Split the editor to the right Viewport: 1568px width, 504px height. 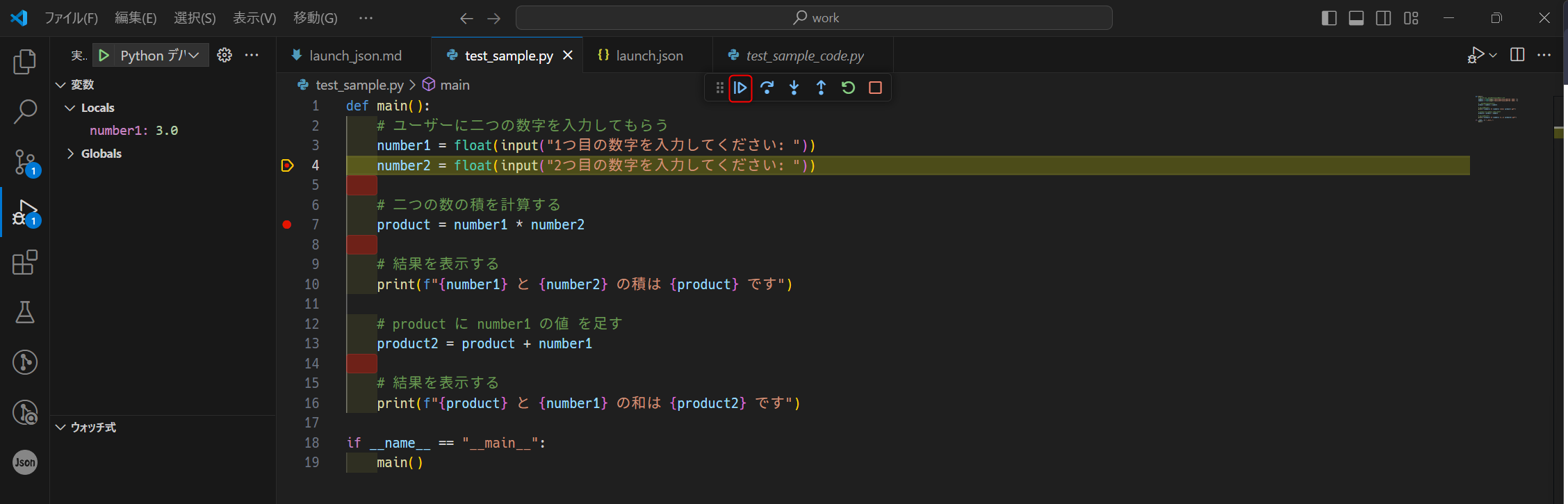pyautogui.click(x=1517, y=55)
